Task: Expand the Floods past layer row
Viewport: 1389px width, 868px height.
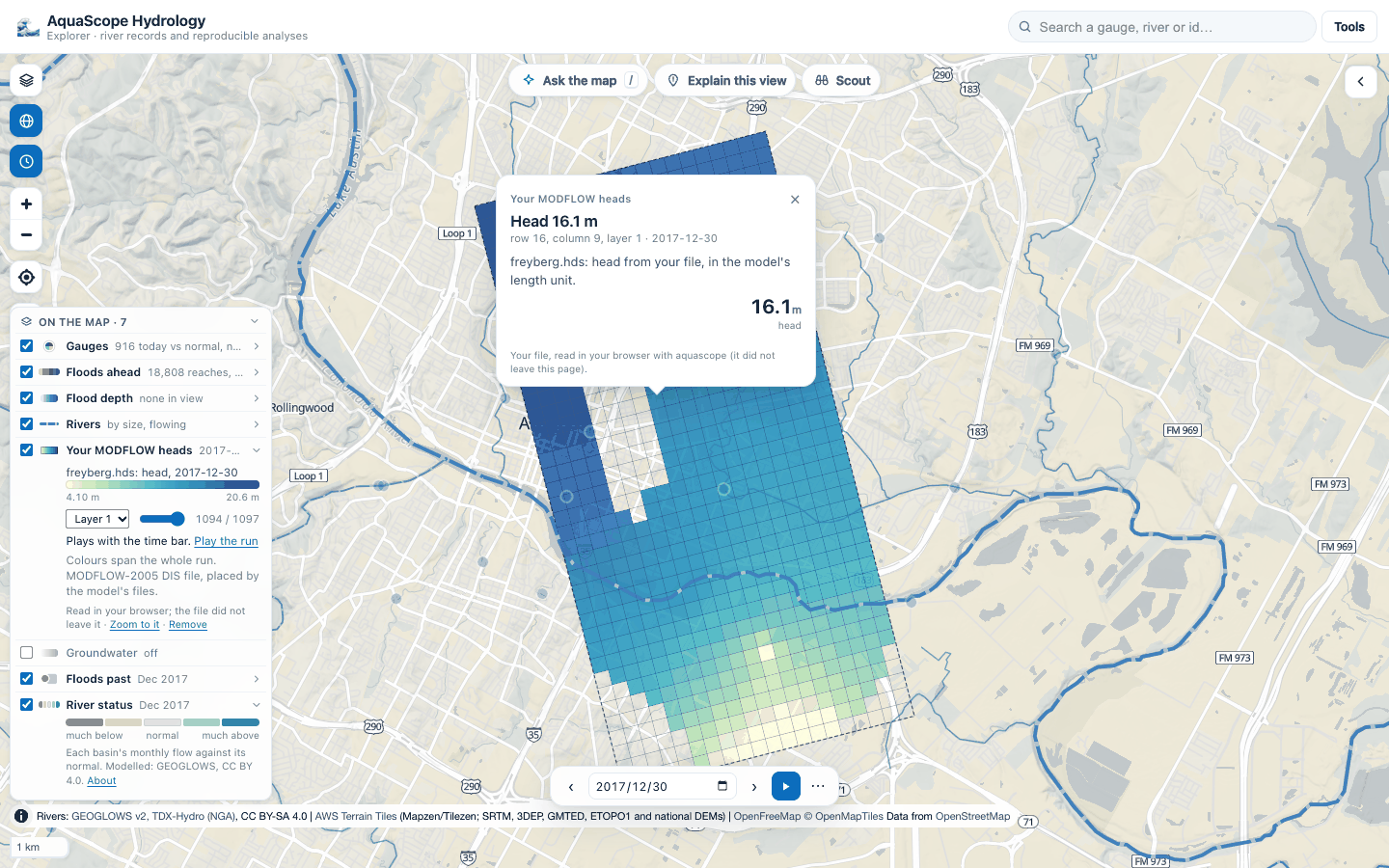Action: tap(257, 679)
